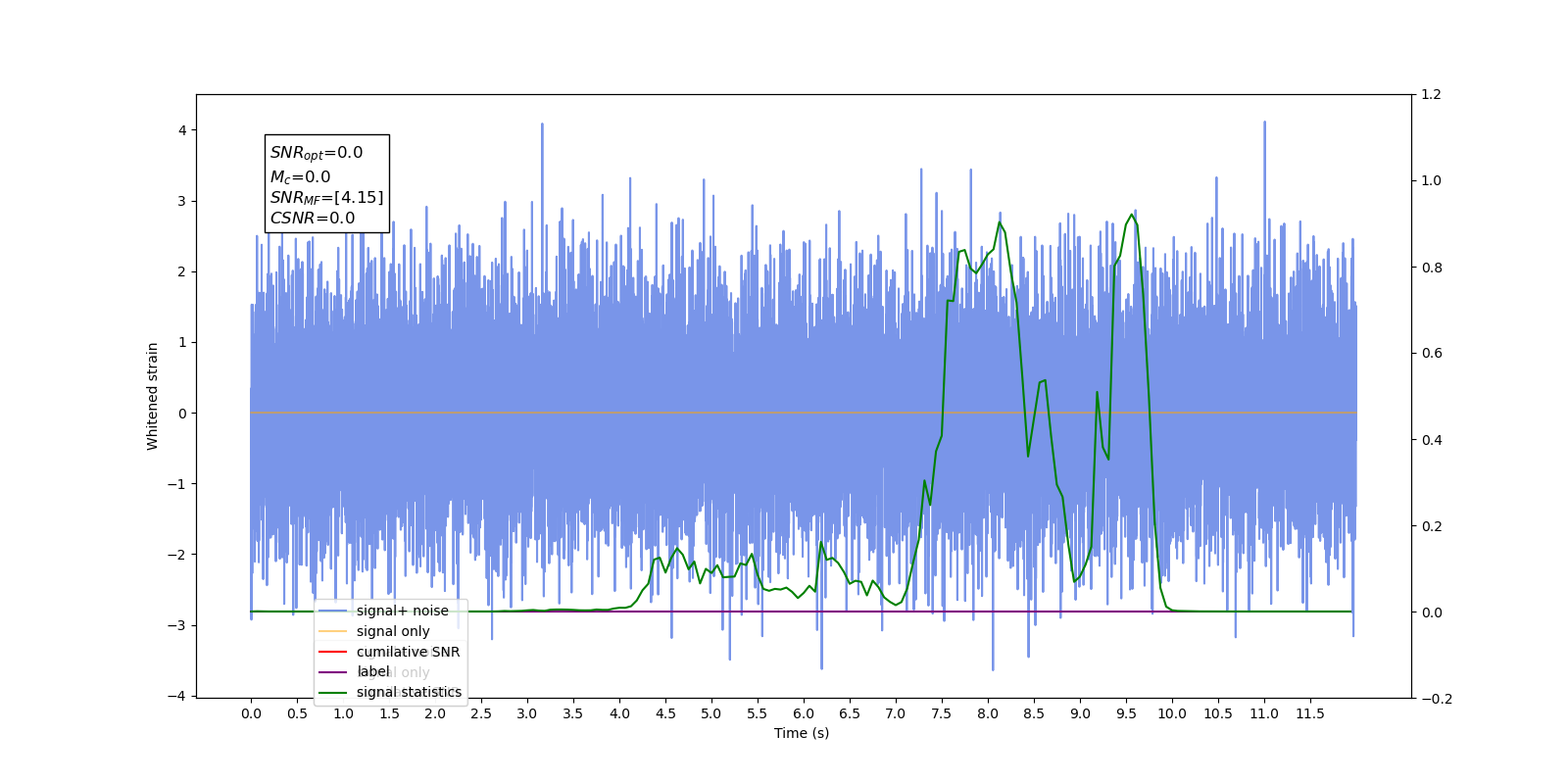
Task: Click the green curve peak near 8.1 seconds
Action: pyautogui.click(x=1000, y=222)
